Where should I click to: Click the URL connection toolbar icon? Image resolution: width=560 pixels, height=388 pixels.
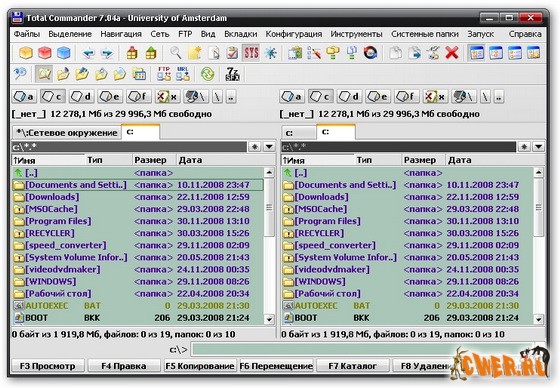[182, 74]
